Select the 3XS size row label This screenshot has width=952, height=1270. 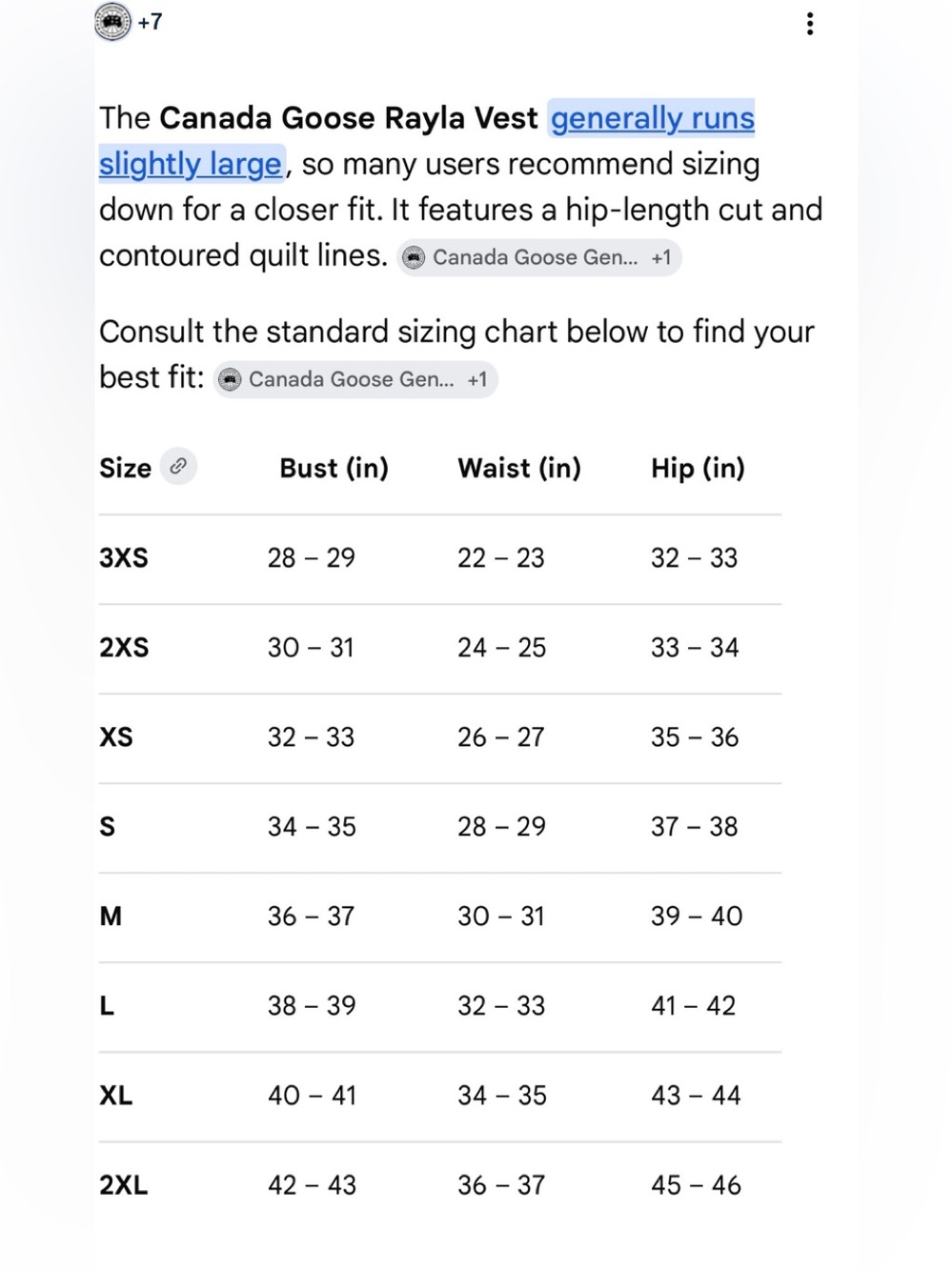[x=124, y=557]
